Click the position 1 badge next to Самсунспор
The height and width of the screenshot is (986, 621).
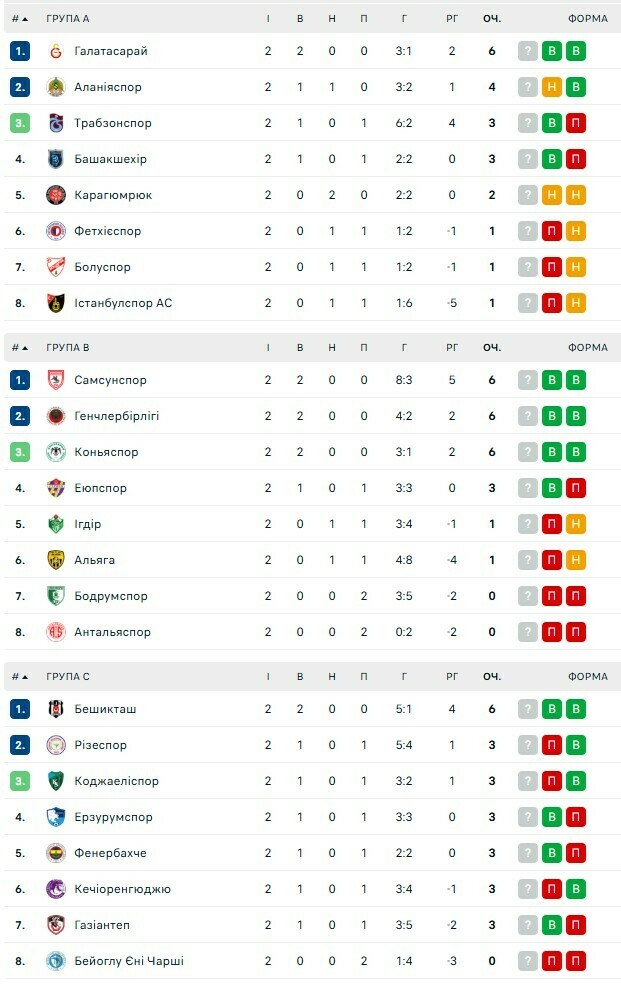[20, 380]
